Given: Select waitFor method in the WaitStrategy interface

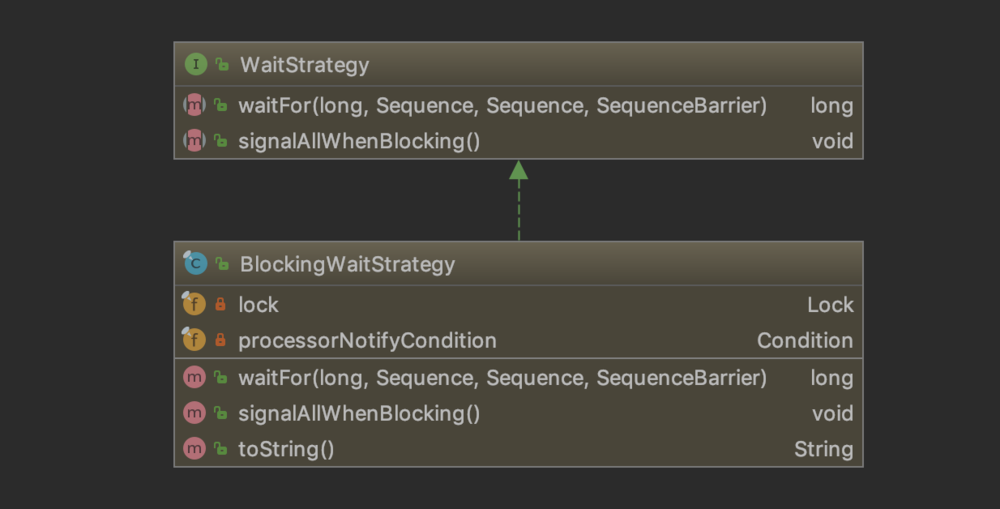Looking at the screenshot, I should 502,106.
